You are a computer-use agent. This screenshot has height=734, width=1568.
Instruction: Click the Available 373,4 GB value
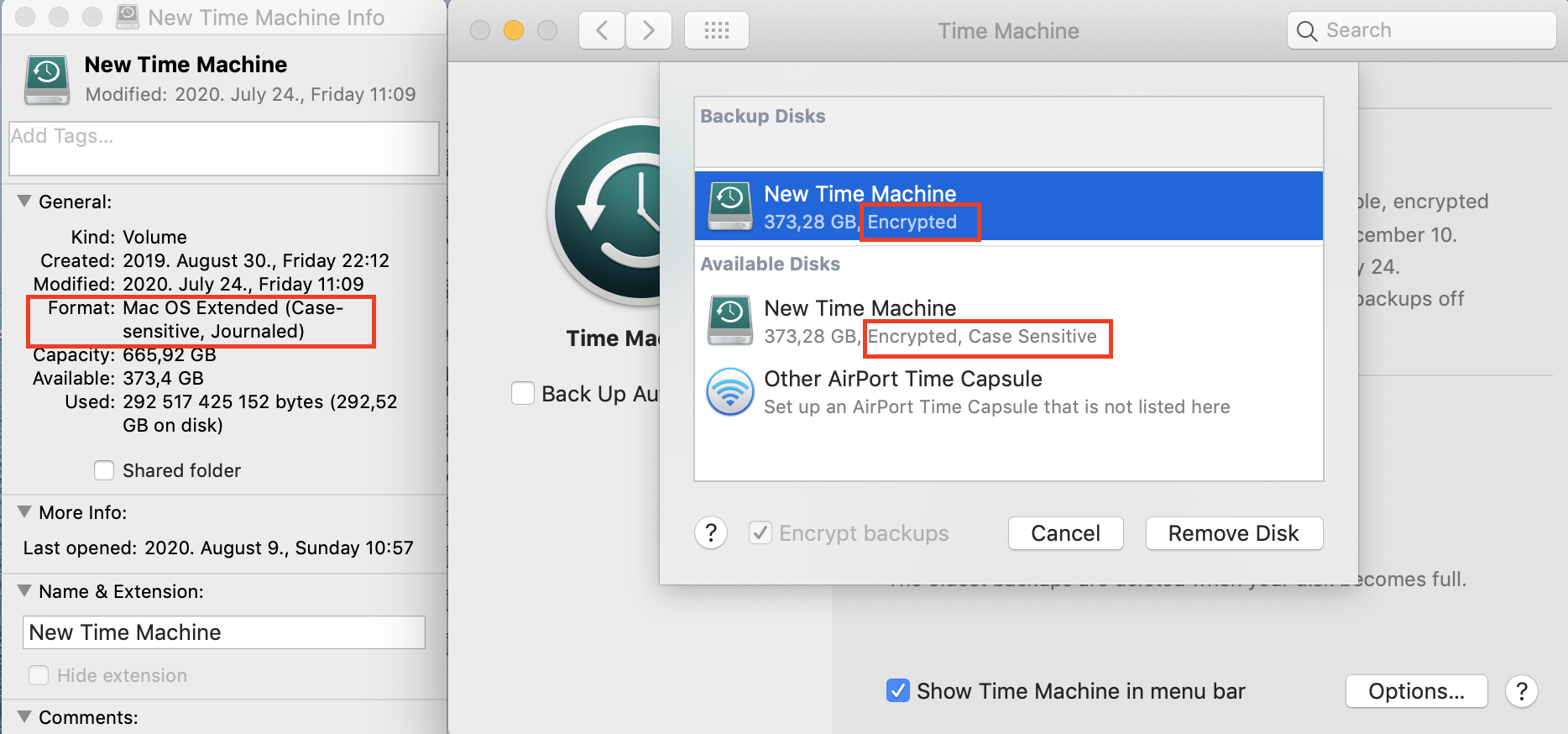tap(163, 378)
